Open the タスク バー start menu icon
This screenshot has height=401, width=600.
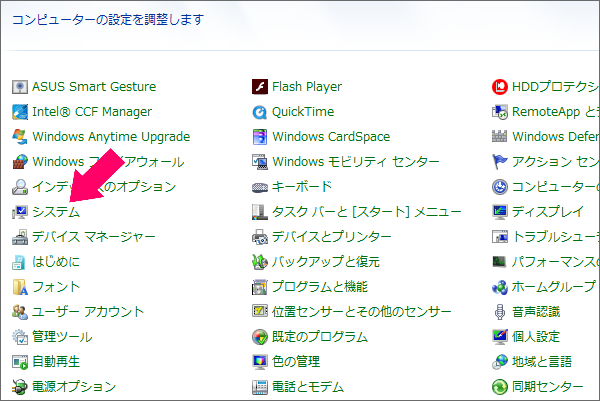(x=260, y=212)
